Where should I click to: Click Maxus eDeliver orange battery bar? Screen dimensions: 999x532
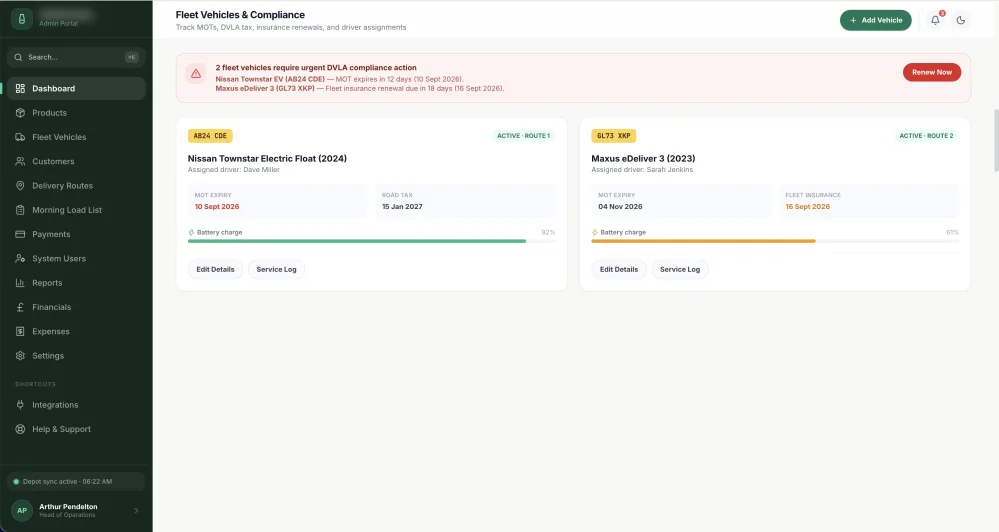click(703, 241)
